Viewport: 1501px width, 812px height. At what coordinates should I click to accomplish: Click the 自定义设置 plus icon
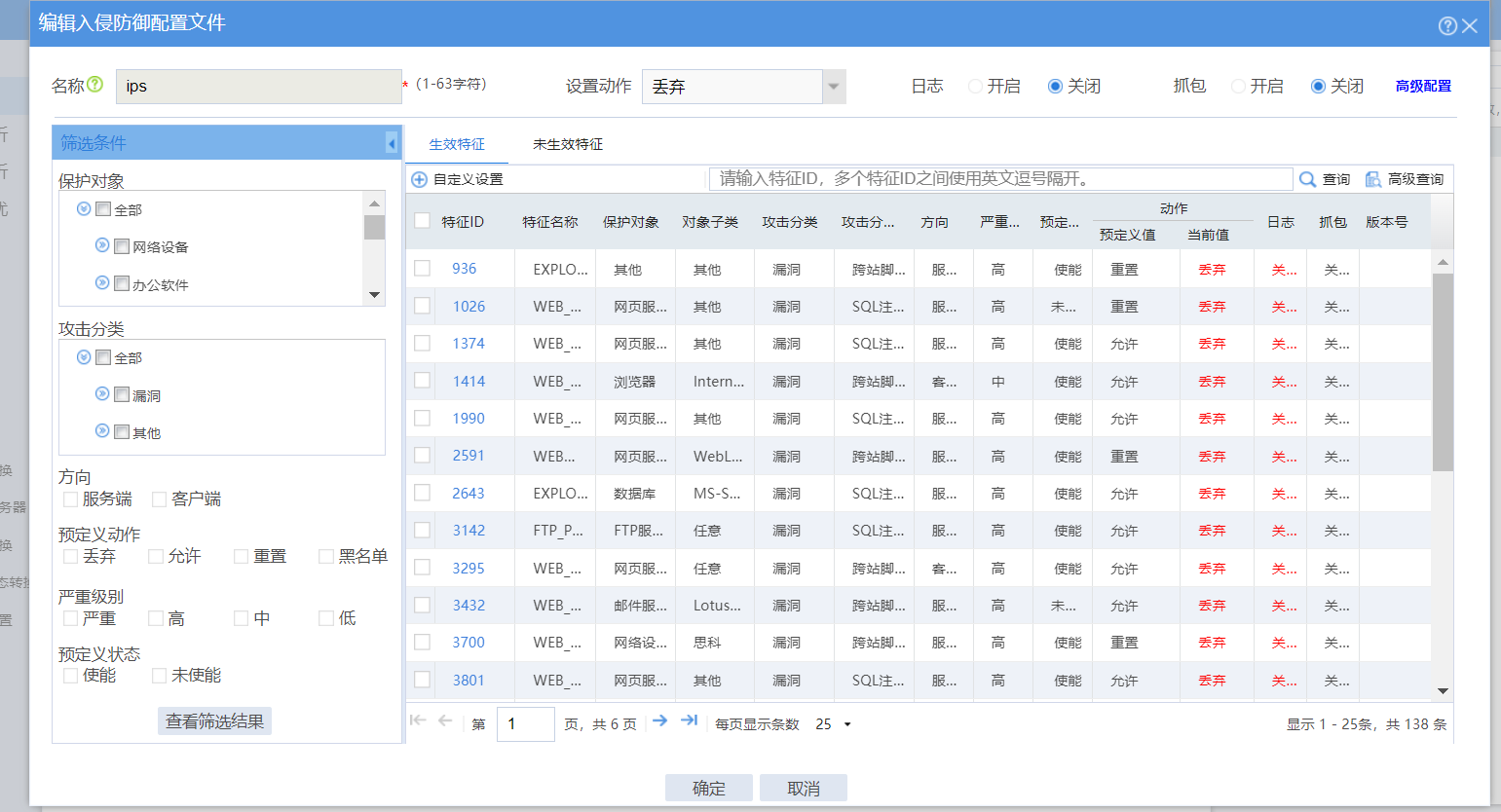(419, 179)
